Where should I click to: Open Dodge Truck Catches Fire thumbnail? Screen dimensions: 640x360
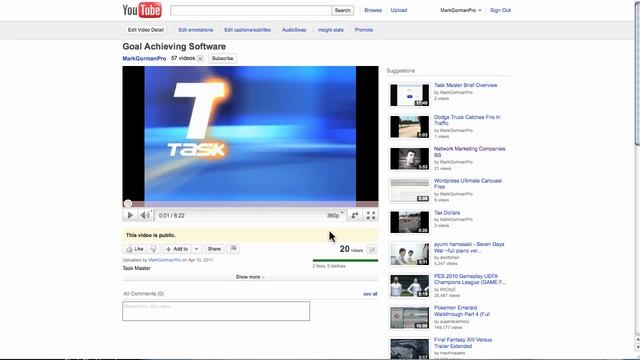point(409,127)
